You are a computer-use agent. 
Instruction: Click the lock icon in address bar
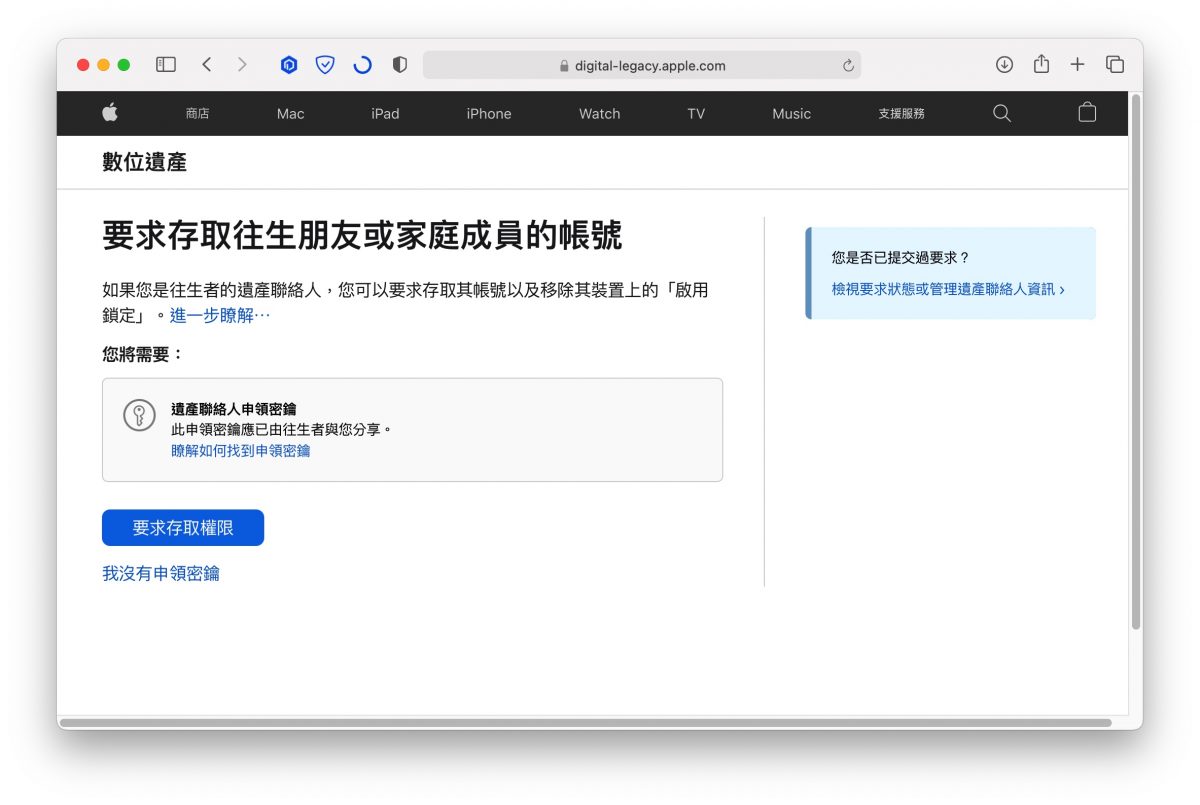[565, 66]
